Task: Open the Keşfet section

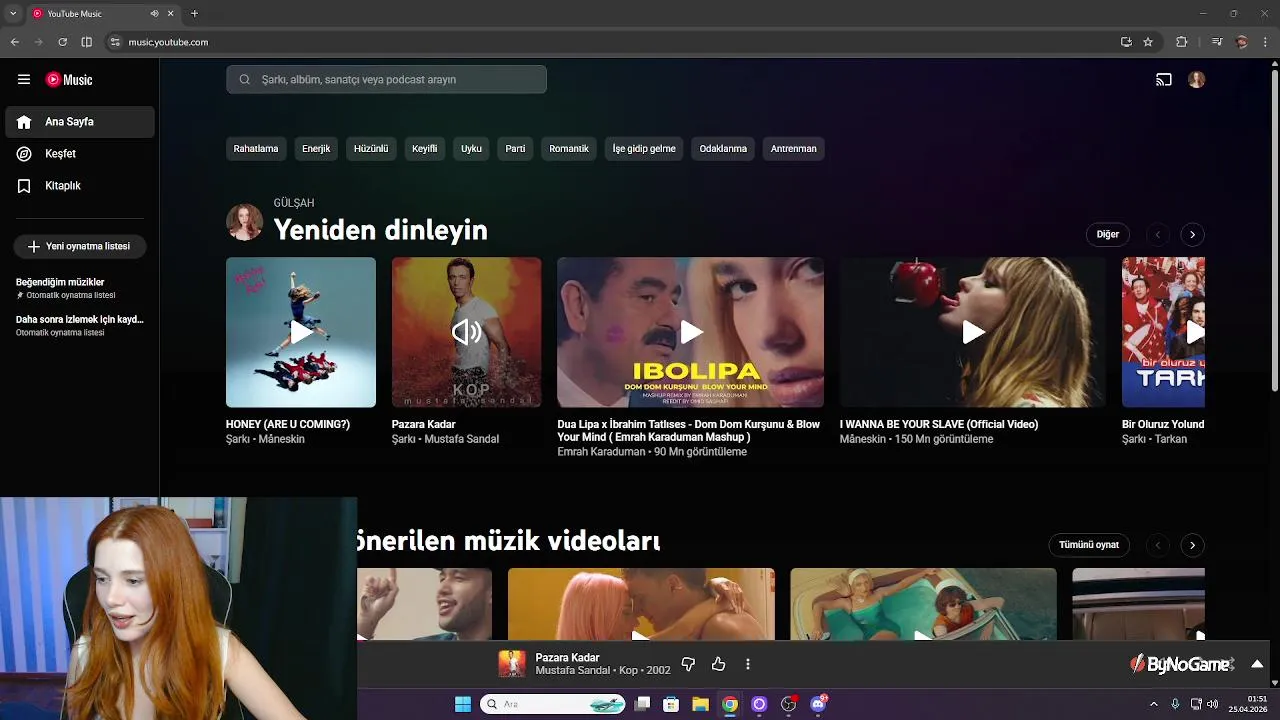Action: [x=80, y=154]
